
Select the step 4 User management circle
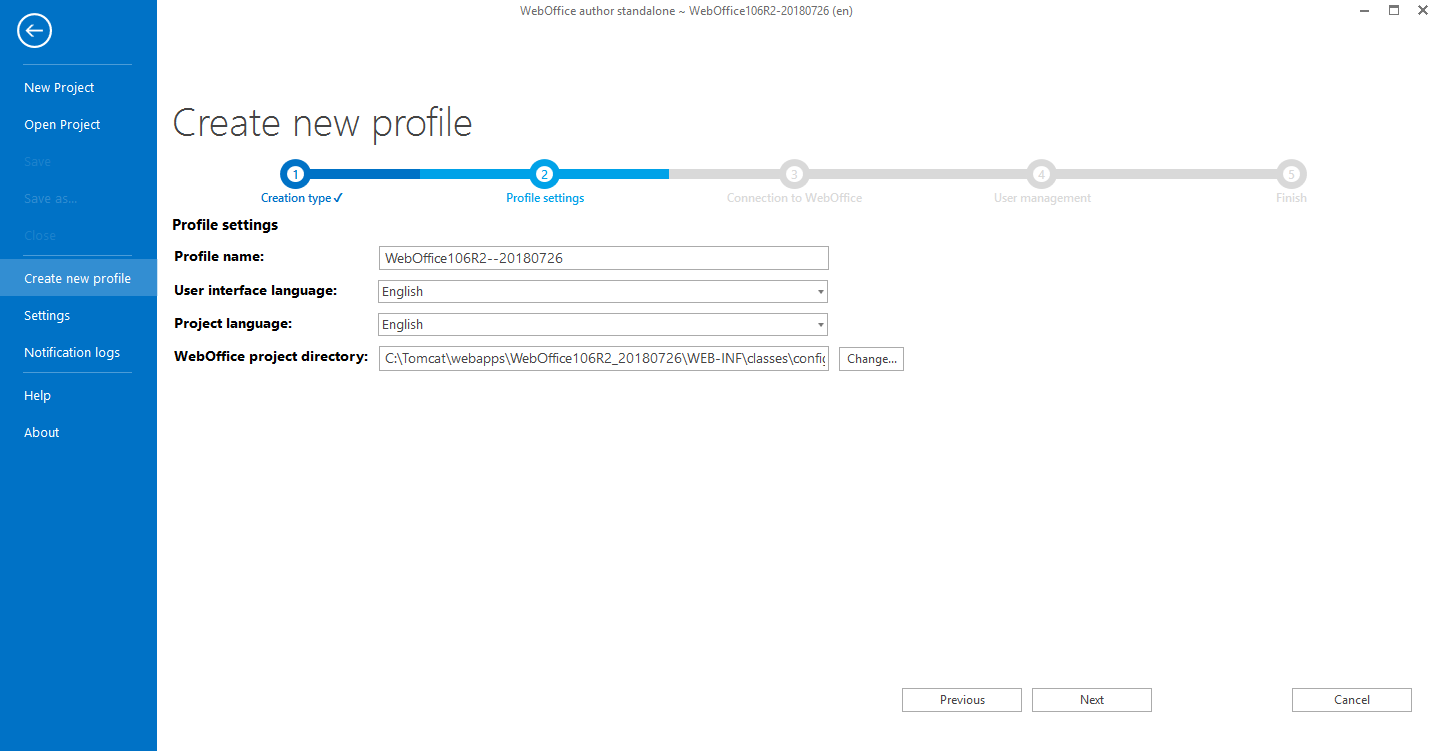tap(1041, 173)
